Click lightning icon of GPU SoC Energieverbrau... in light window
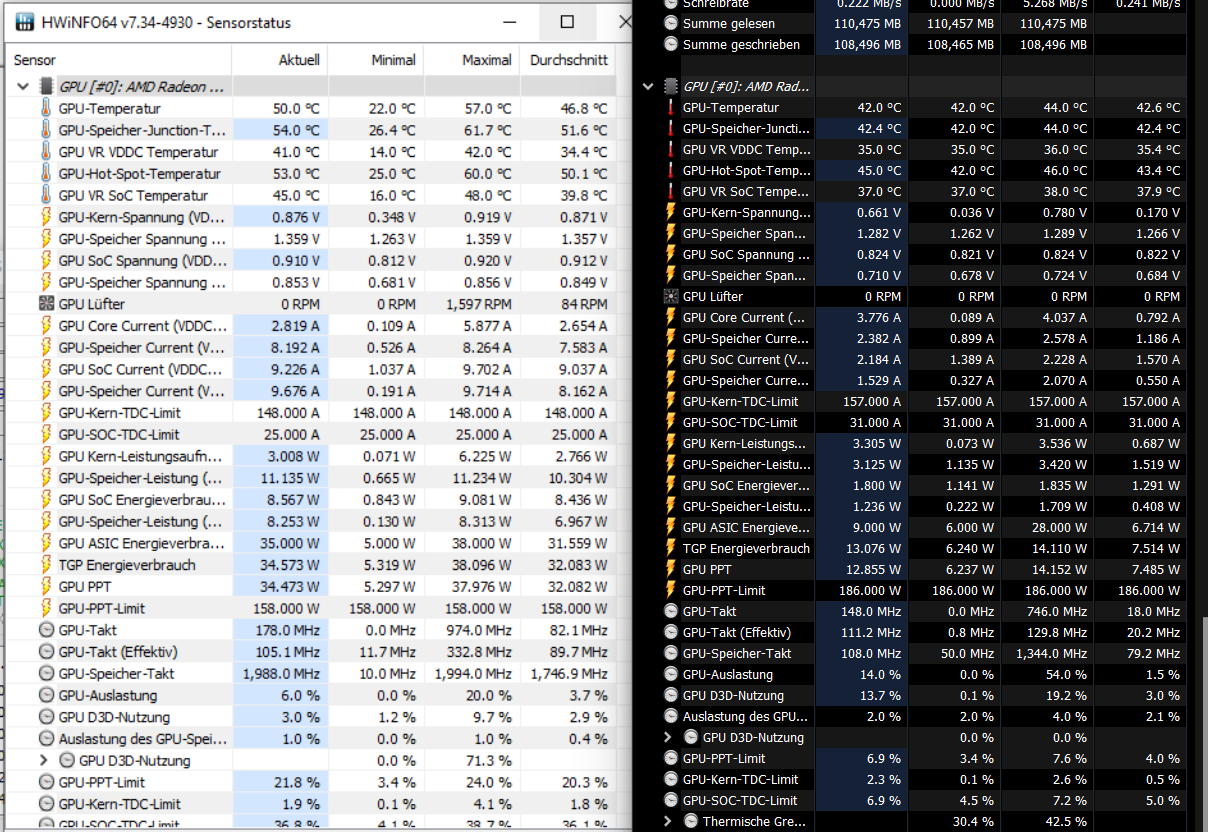The width and height of the screenshot is (1208, 832). [45, 500]
